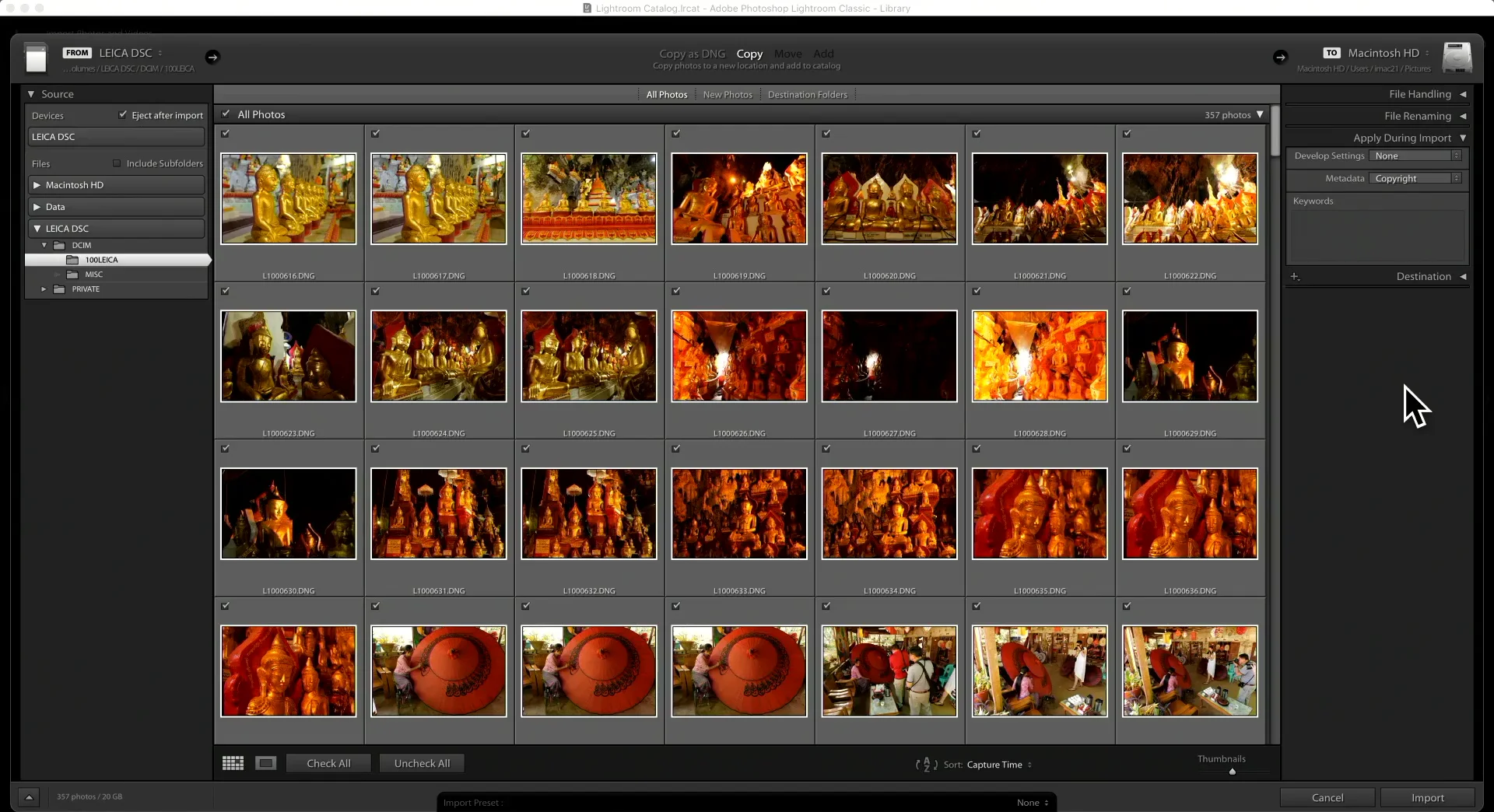Expand the Macintosh HD volume
This screenshot has height=812, width=1494.
37,185
